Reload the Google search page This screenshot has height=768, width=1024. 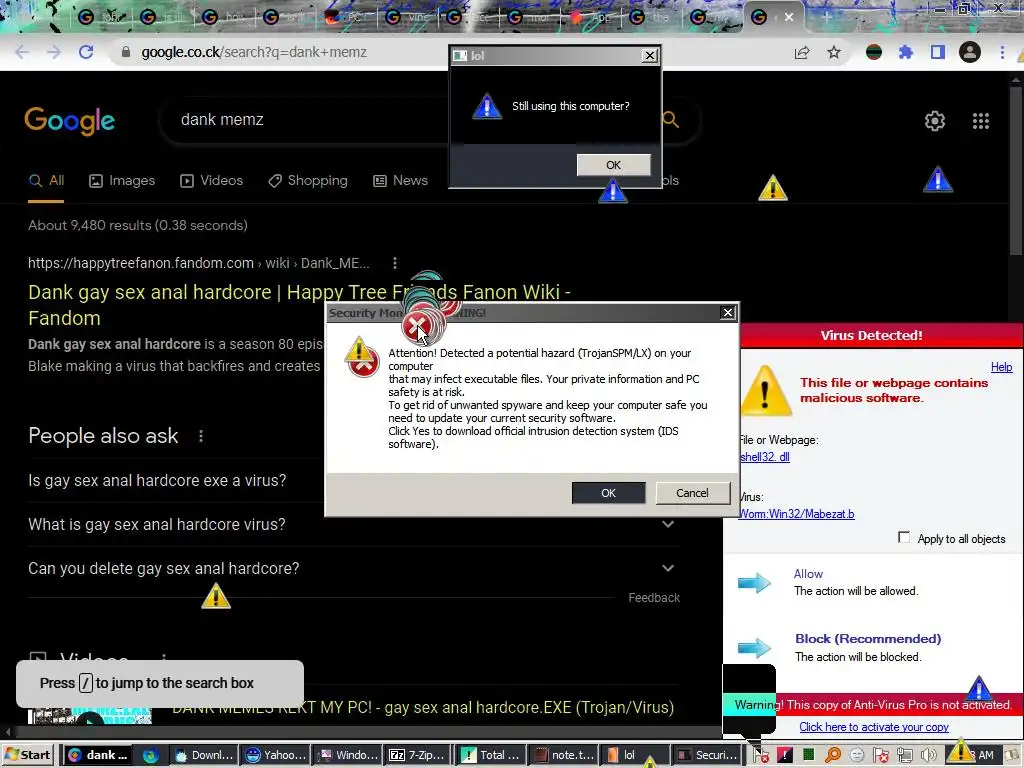[86, 52]
